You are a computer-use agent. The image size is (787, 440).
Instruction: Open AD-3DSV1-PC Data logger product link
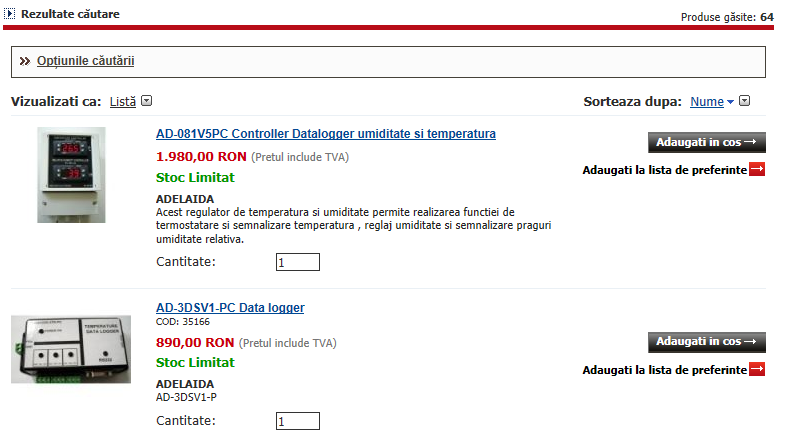[x=230, y=308]
